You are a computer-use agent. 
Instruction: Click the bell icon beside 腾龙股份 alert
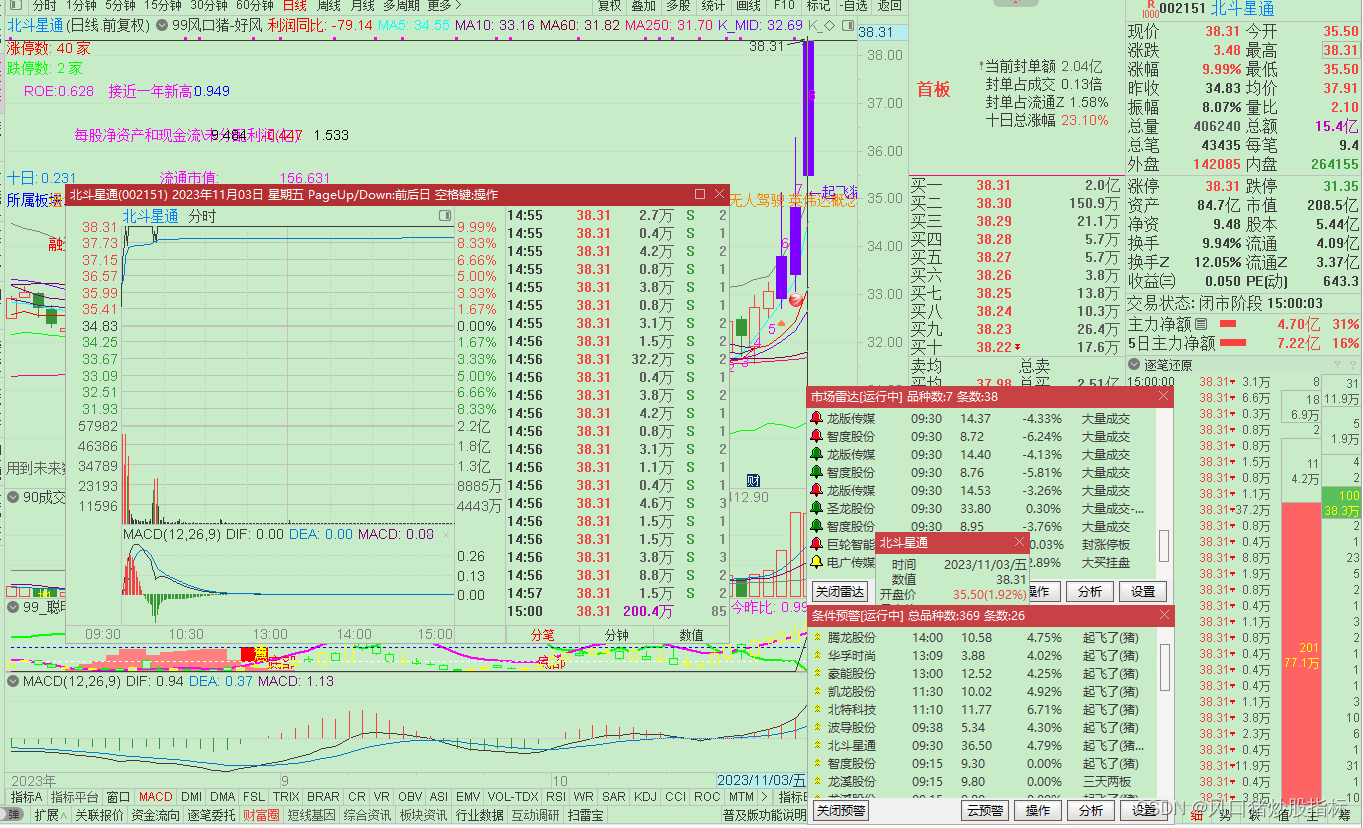point(816,638)
